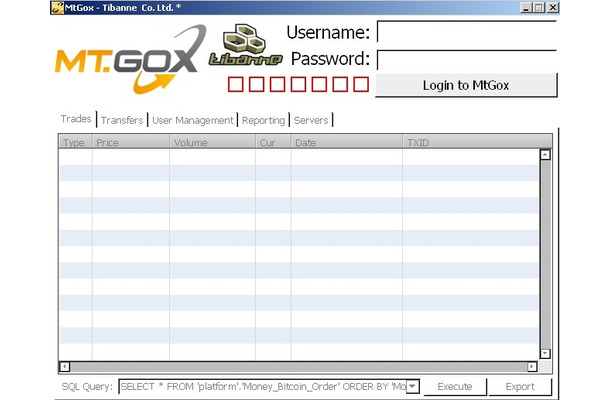Sort by the TXID column header
This screenshot has height=400, width=610.
pyautogui.click(x=477, y=142)
